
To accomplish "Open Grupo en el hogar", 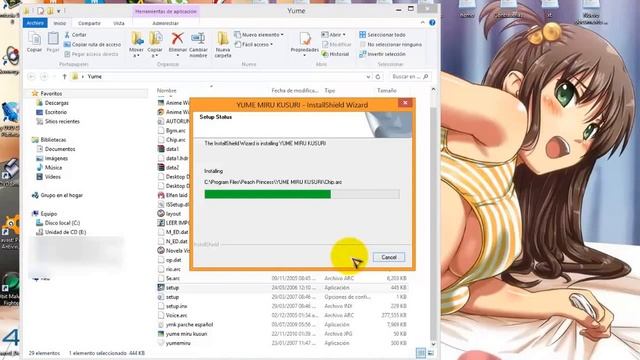I will 57,196.
